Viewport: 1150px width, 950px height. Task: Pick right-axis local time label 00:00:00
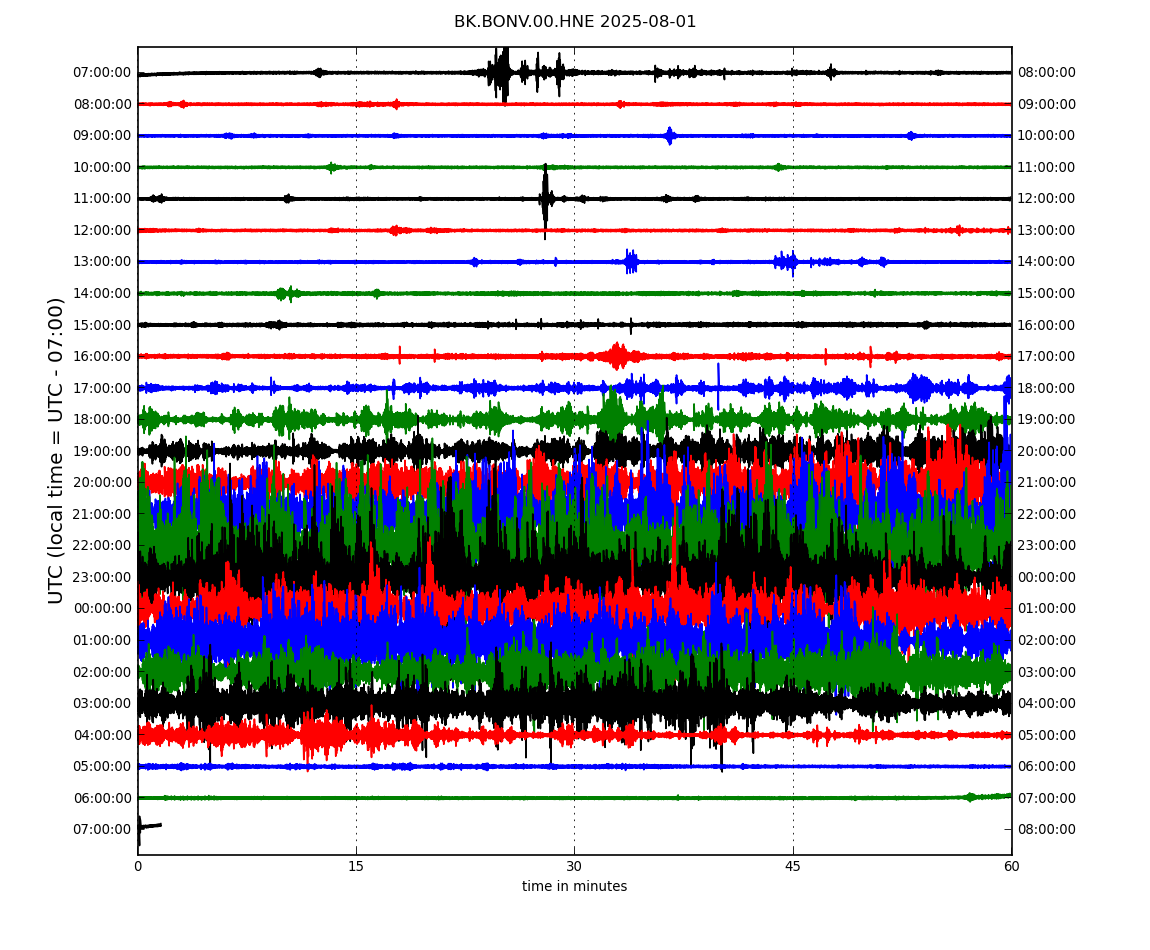(x=1047, y=577)
